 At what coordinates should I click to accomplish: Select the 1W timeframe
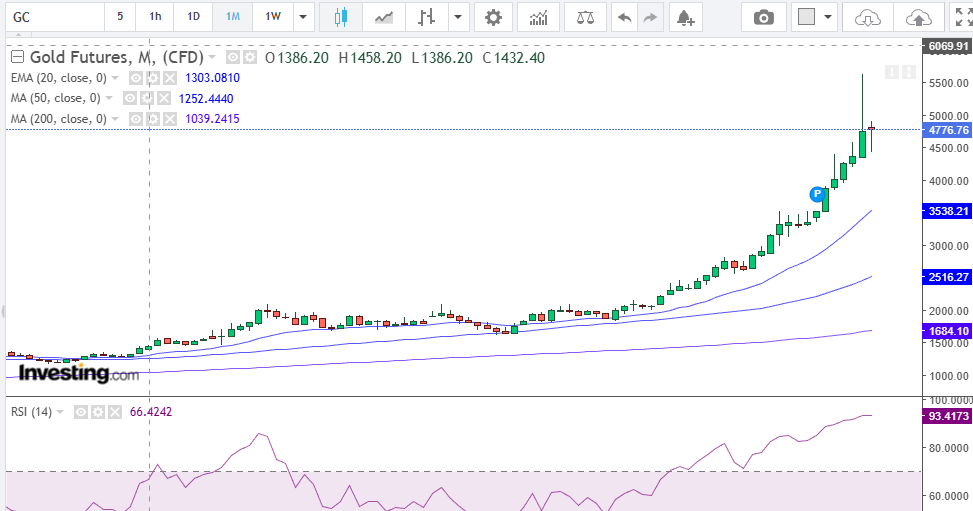272,17
